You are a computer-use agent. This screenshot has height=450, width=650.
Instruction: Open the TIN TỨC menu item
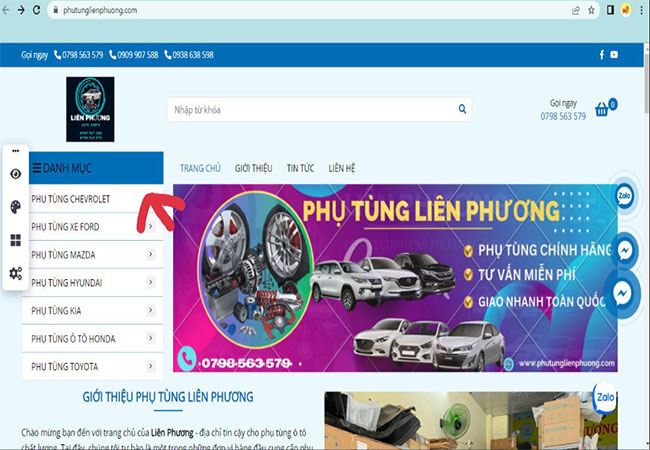tap(300, 168)
